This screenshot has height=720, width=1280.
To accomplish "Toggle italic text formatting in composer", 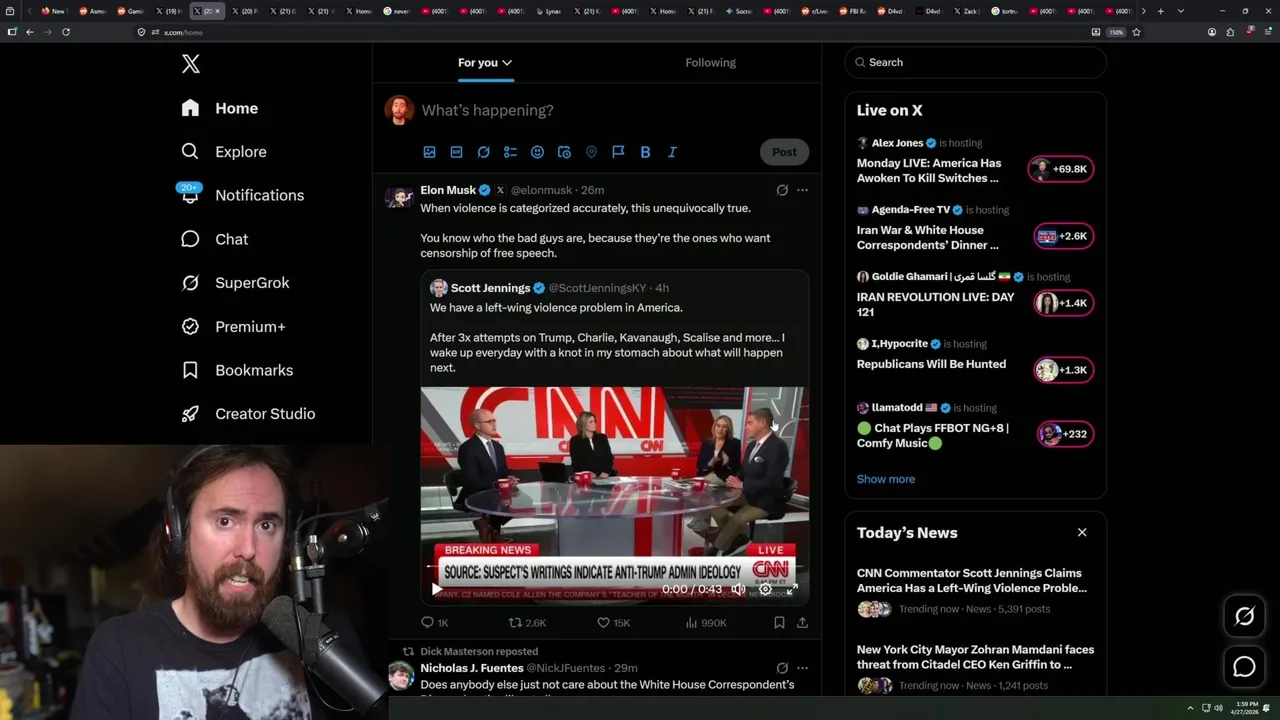I will click(x=672, y=152).
